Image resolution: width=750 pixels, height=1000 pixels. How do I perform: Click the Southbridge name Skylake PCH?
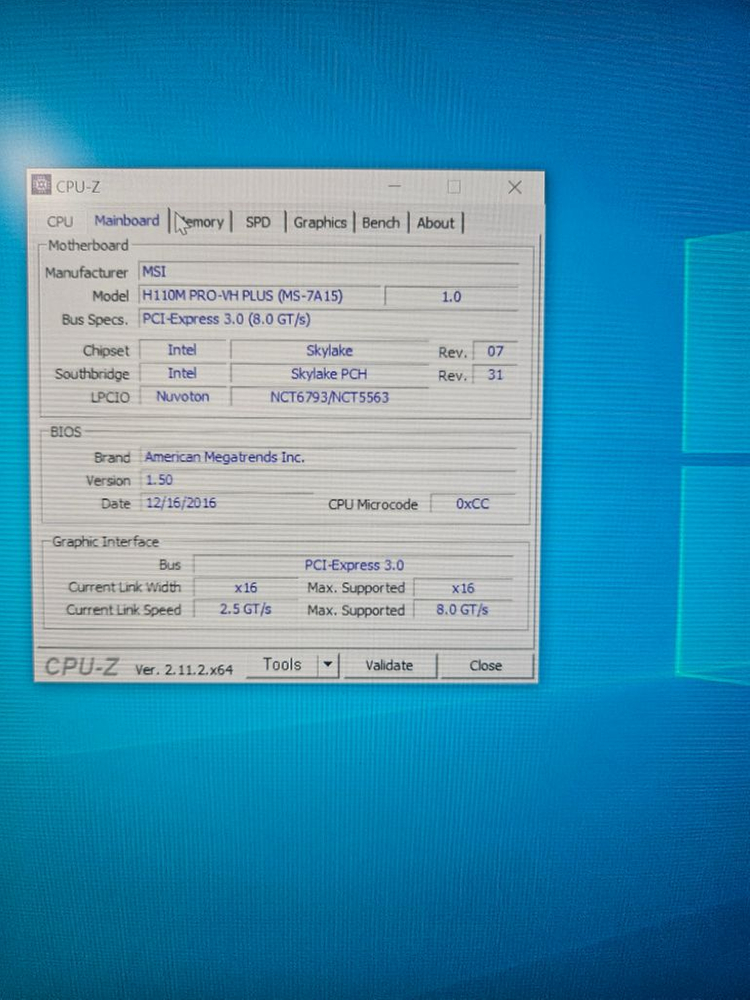[329, 374]
